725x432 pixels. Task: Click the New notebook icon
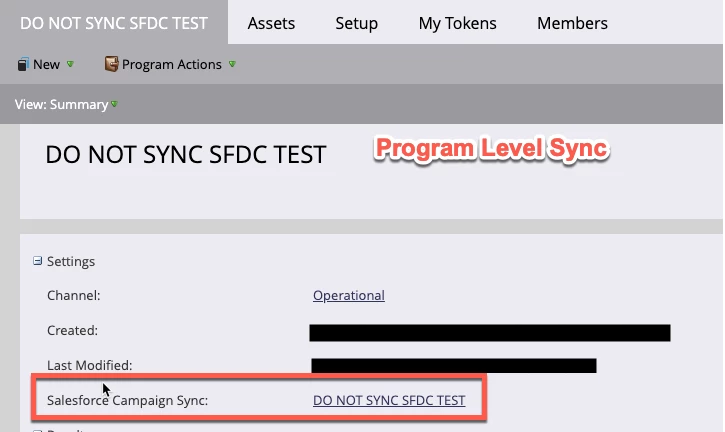click(x=23, y=64)
